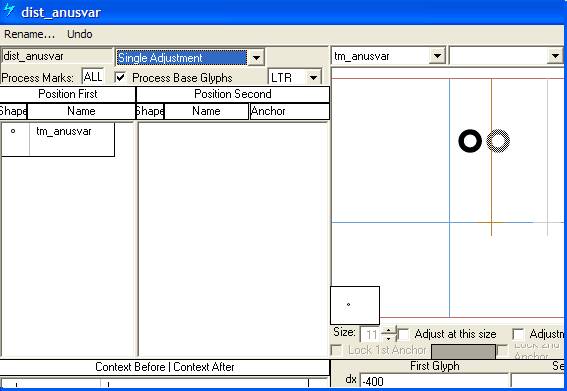Edit the dist_anusvar lookup name field
567x391 pixels.
point(57,56)
